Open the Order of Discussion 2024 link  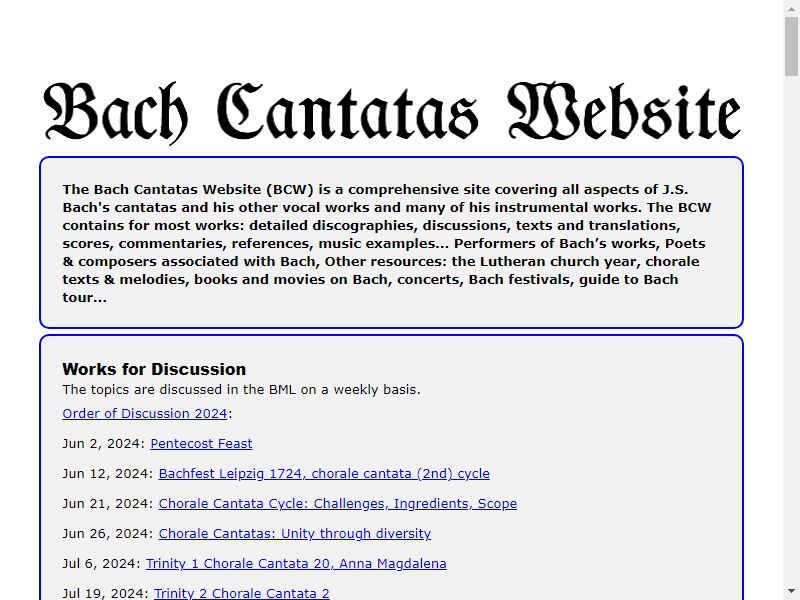pyautogui.click(x=144, y=413)
